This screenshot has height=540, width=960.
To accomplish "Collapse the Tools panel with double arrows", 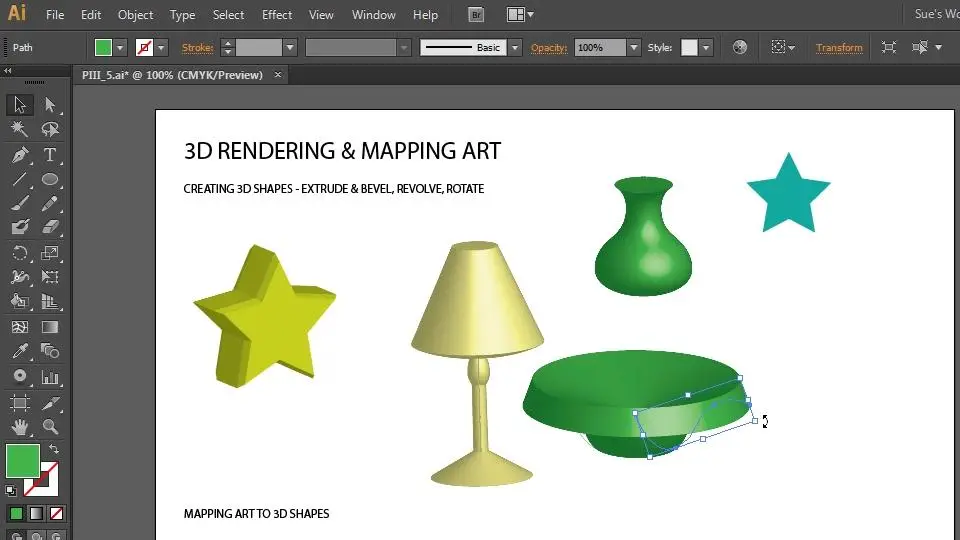I will 7,71.
